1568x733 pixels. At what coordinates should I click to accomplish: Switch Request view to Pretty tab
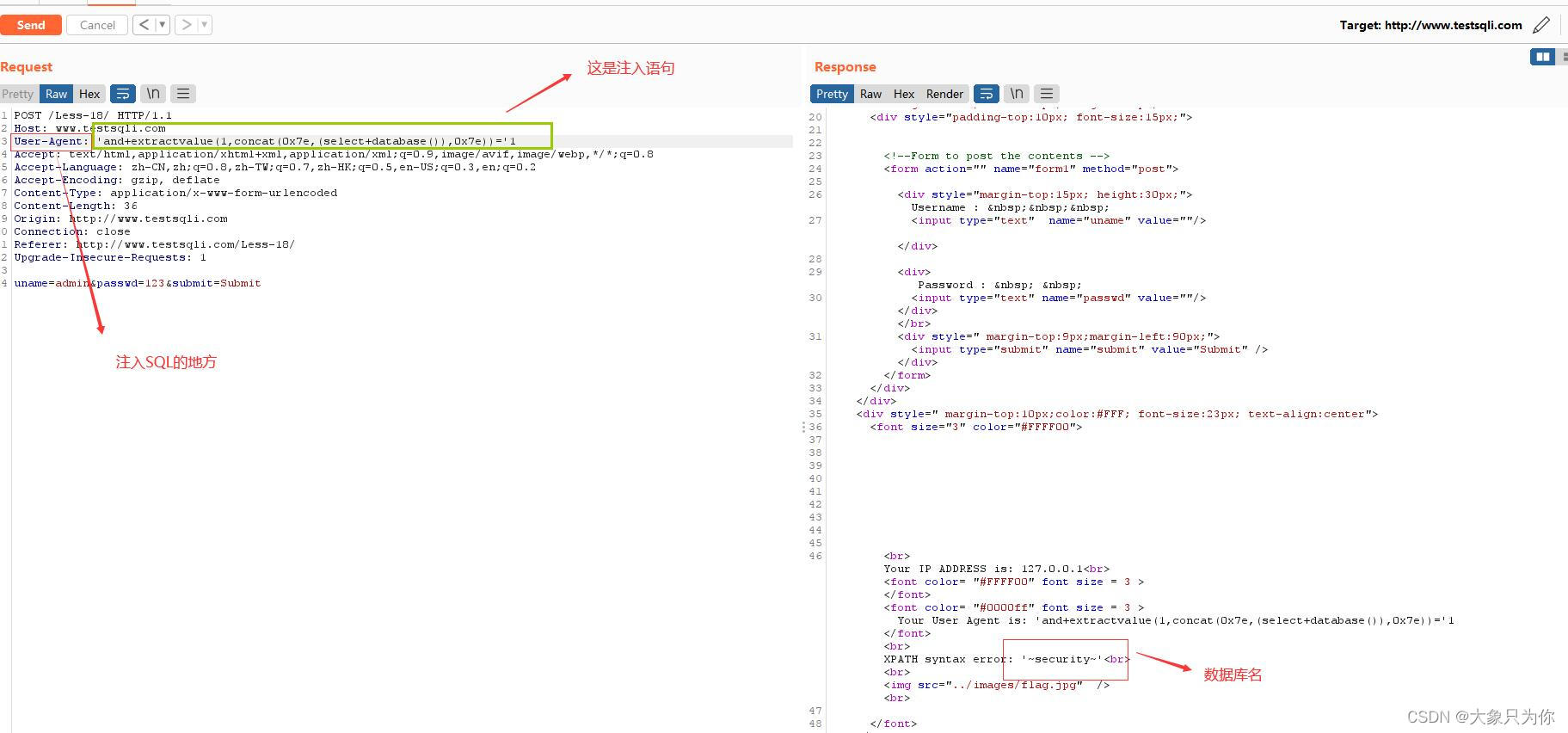17,94
